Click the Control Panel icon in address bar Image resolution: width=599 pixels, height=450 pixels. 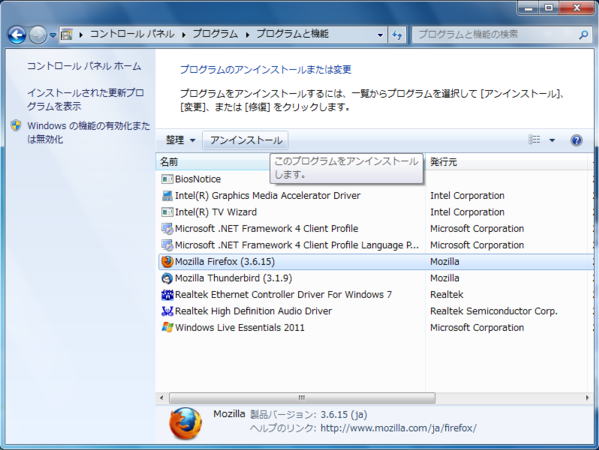tap(66, 35)
